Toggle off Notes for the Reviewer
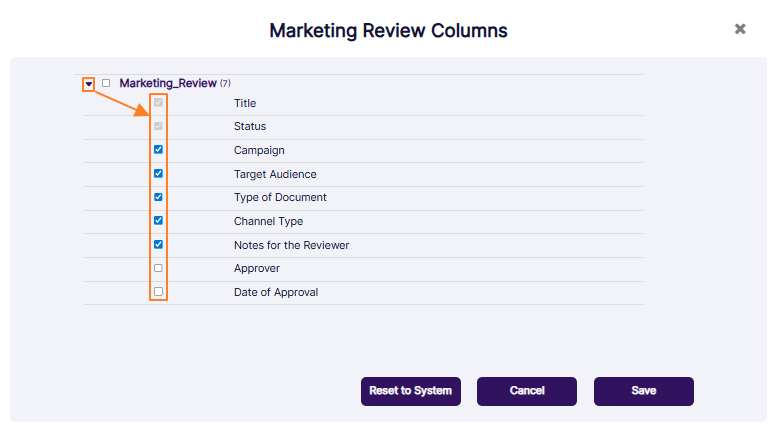Image resolution: width=776 pixels, height=426 pixels. point(158,245)
